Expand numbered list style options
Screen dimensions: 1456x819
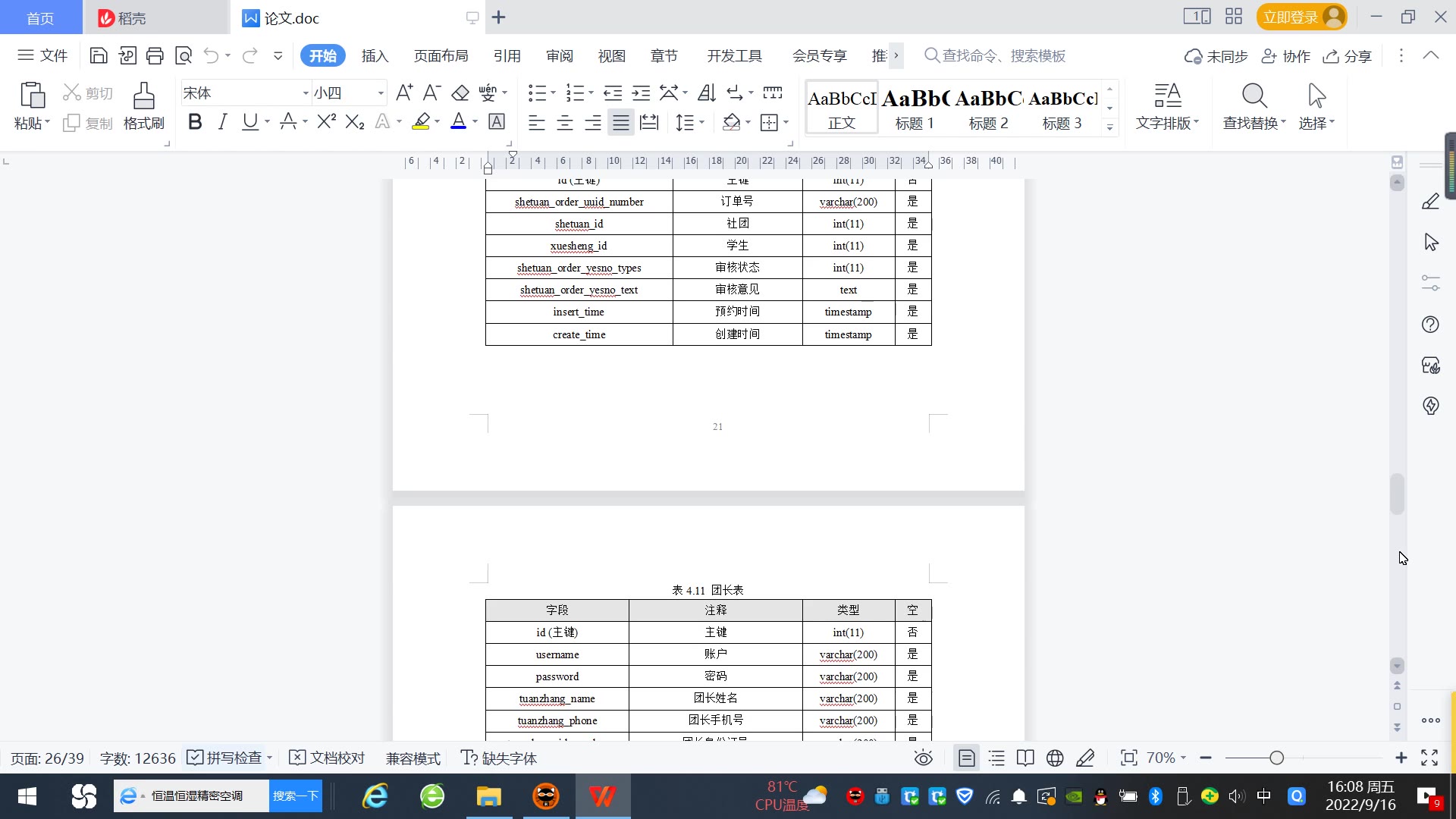tap(591, 93)
